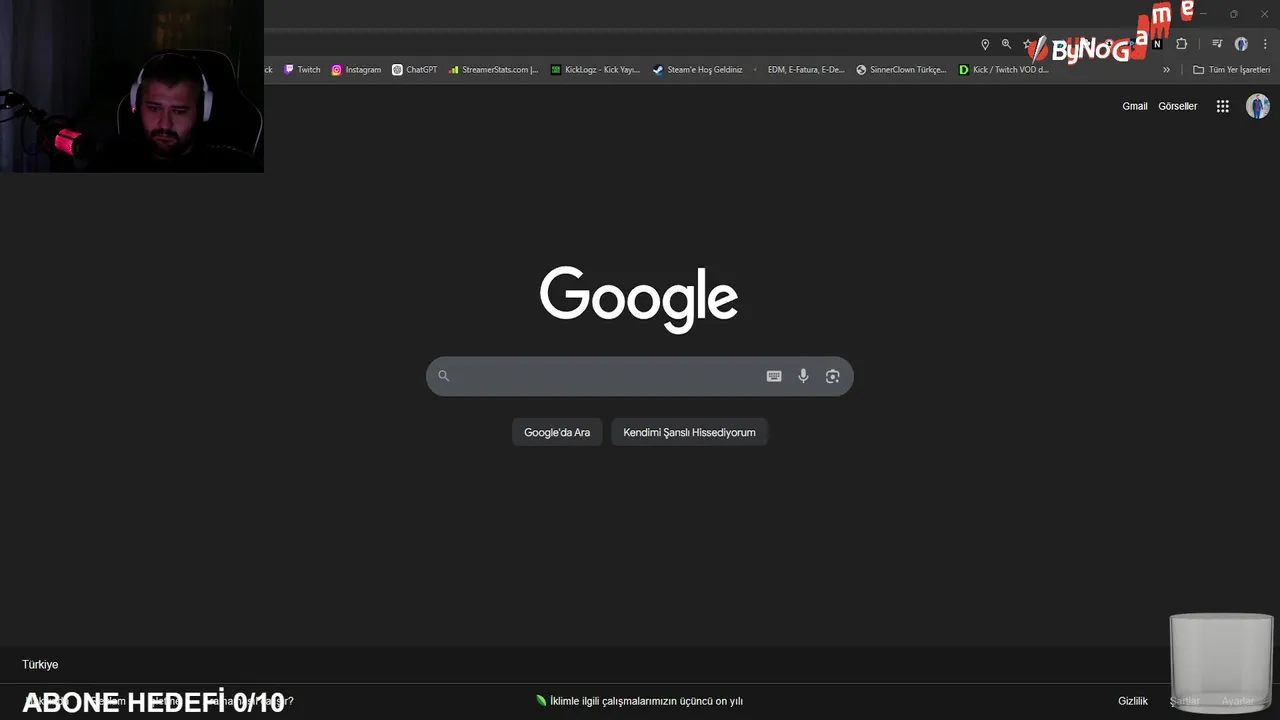Open the Chrome three-dot menu

click(x=1265, y=44)
